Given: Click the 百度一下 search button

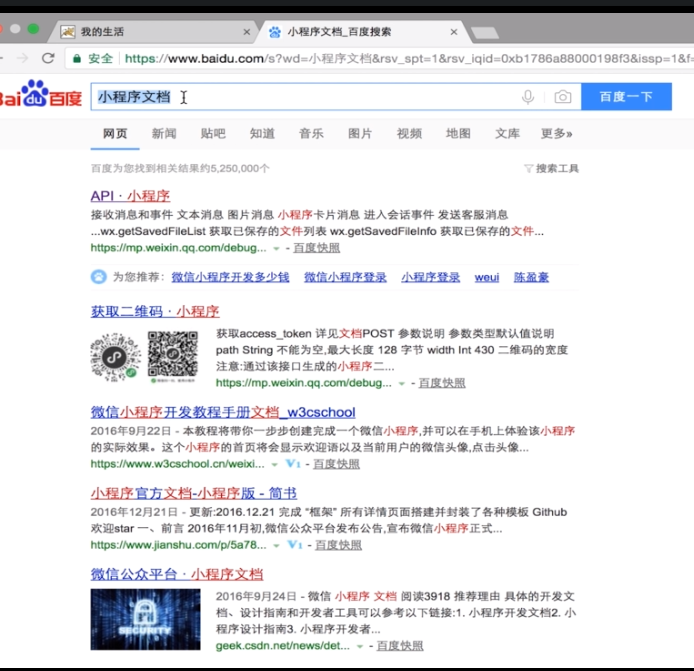Looking at the screenshot, I should pyautogui.click(x=626, y=96).
